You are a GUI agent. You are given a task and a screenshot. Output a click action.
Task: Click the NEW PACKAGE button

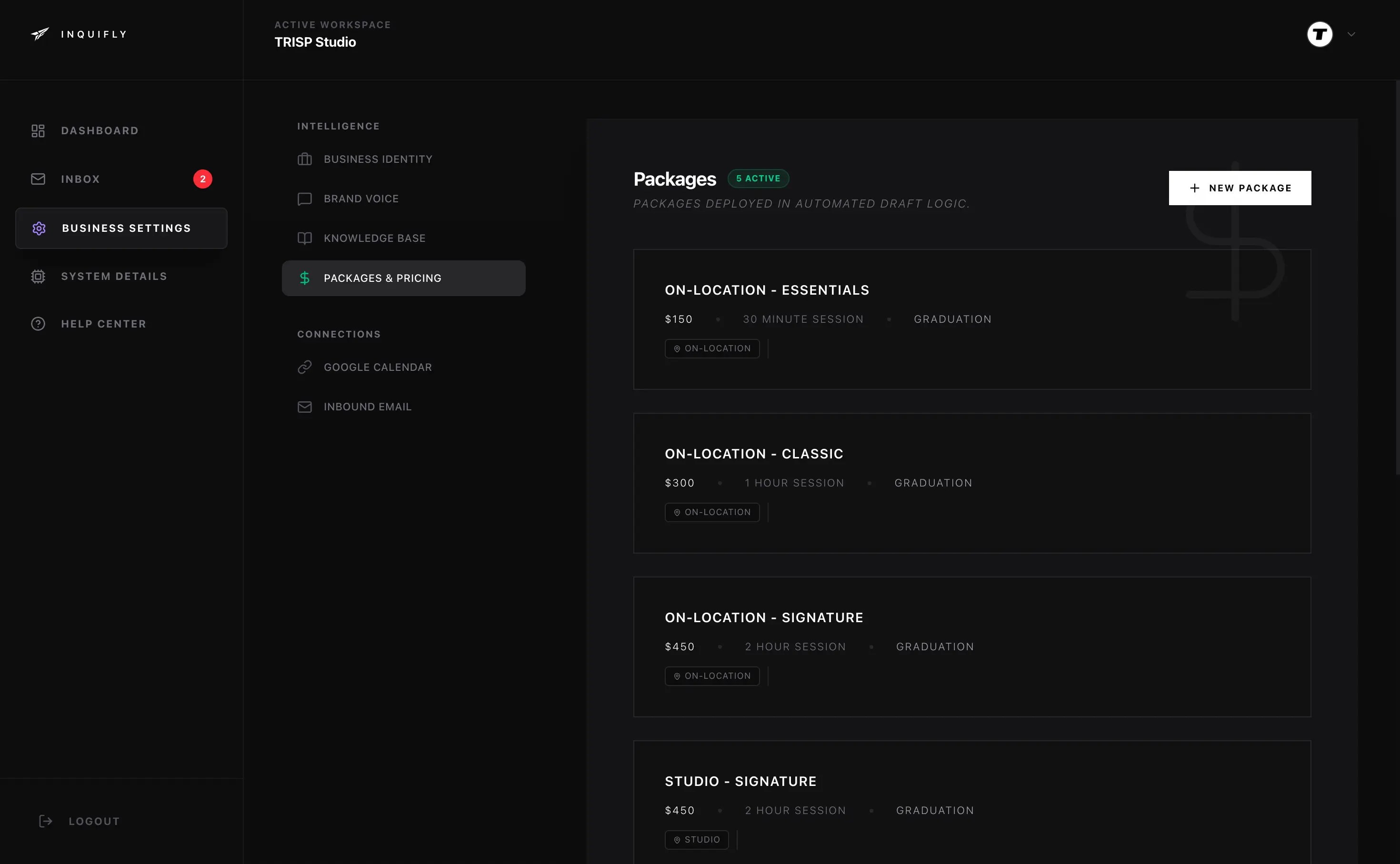coord(1240,188)
